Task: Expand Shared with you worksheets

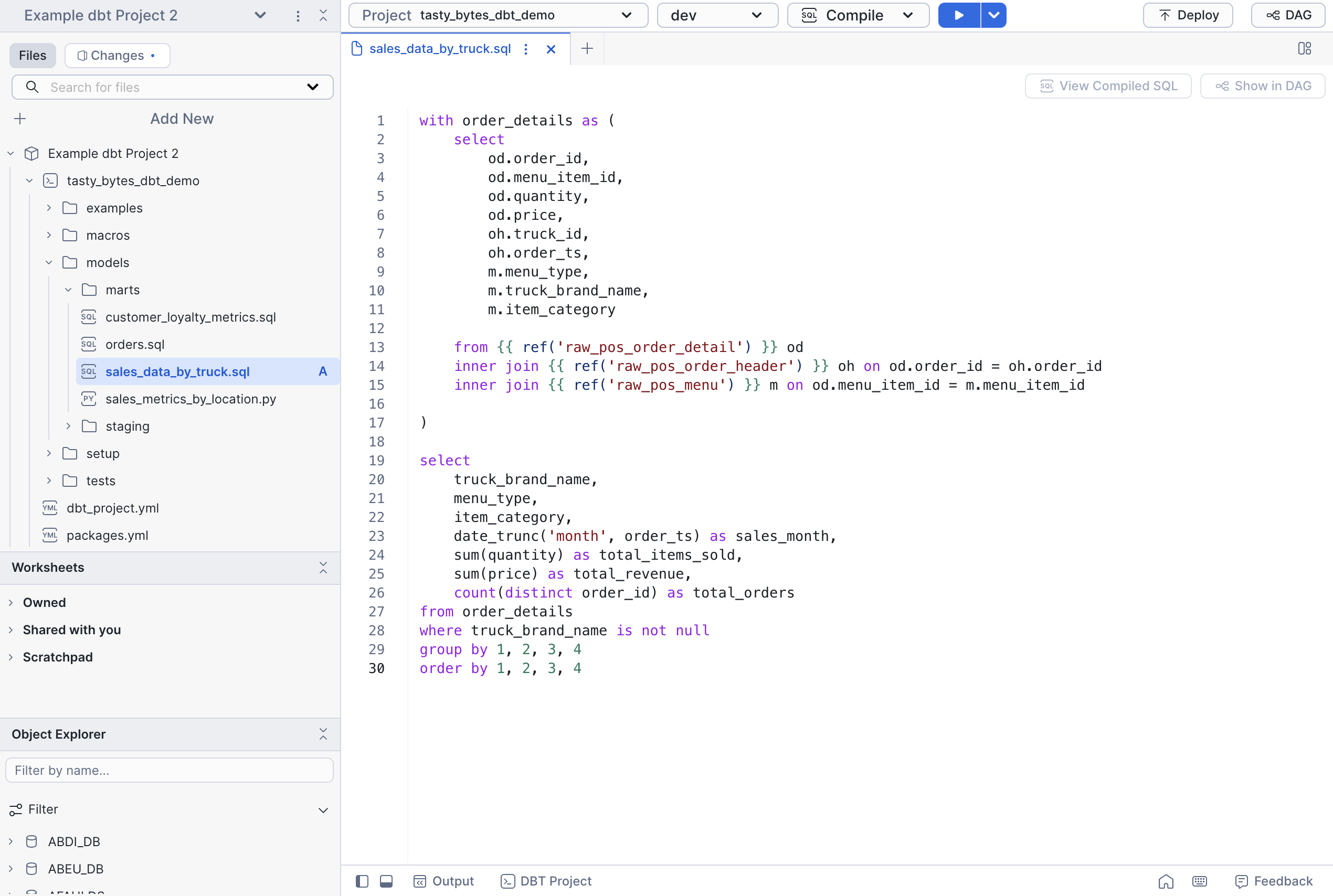Action: 11,630
